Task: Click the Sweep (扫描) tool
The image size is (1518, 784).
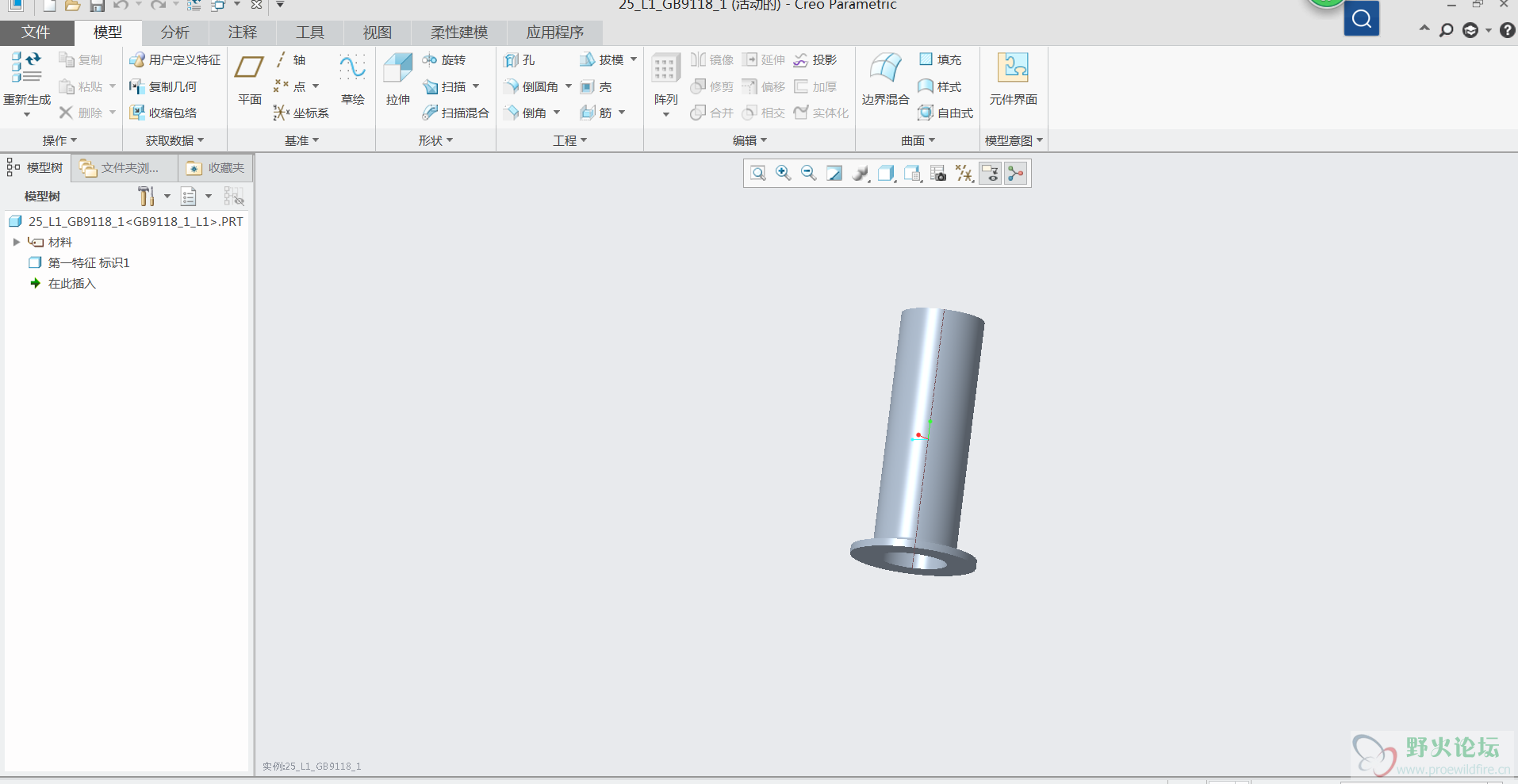Action: pos(444,86)
